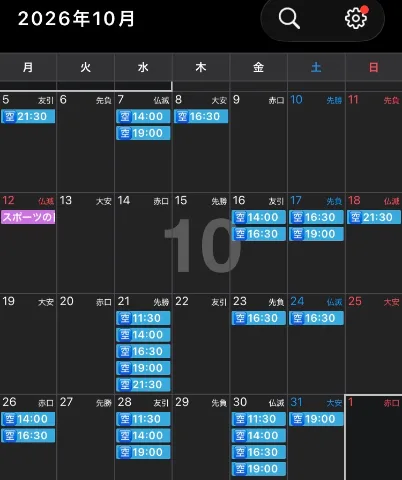Screen dimensions: 402x480
Task: Open the 19:00 event on October 17
Action: [316, 234]
